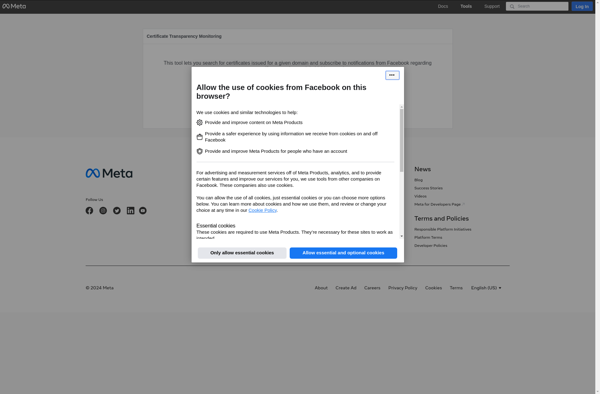Open the About footer link
The image size is (600, 394).
(x=321, y=288)
